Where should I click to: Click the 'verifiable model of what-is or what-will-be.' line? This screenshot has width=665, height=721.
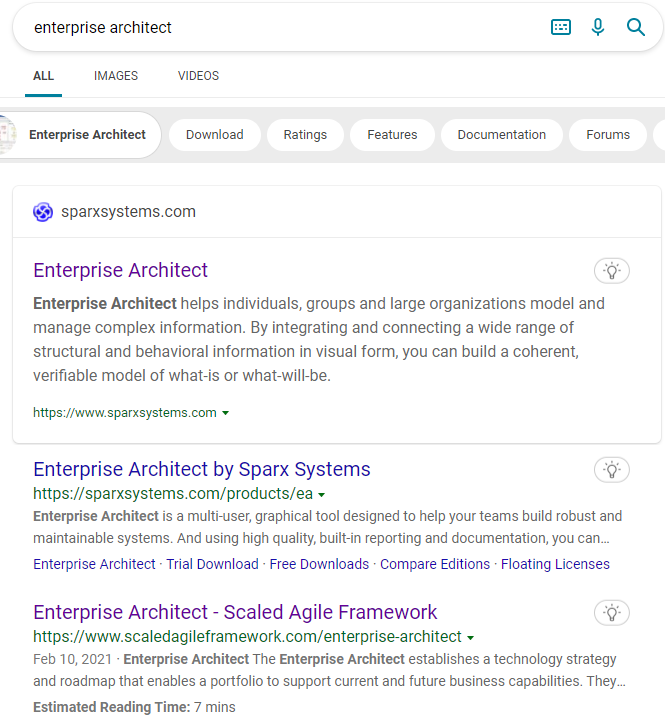(182, 376)
